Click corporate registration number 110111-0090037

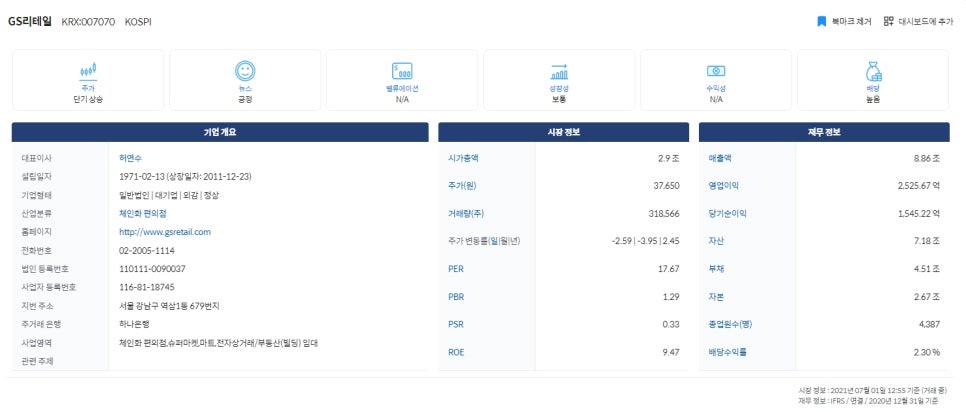tap(152, 269)
